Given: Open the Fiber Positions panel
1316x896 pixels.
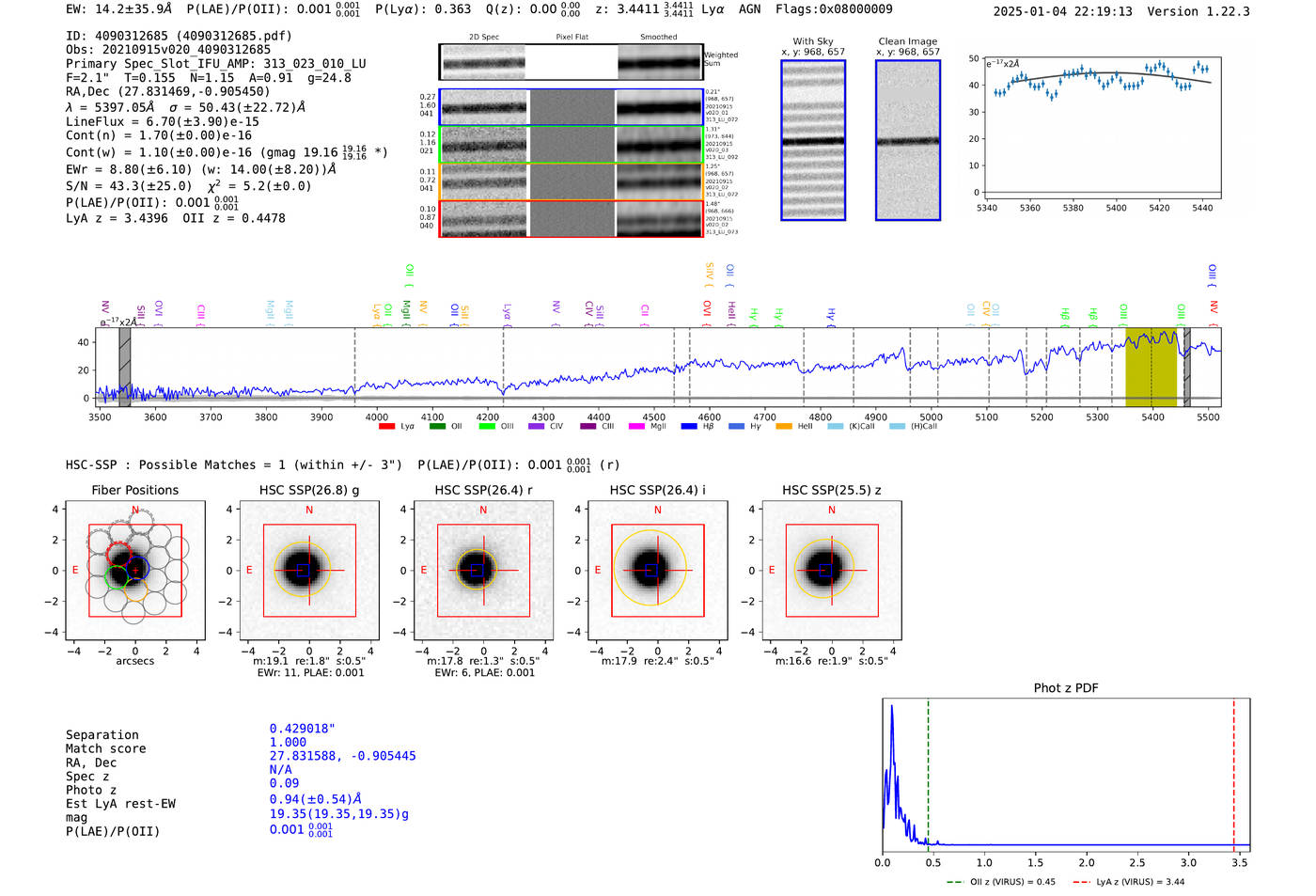Looking at the screenshot, I should point(135,571).
